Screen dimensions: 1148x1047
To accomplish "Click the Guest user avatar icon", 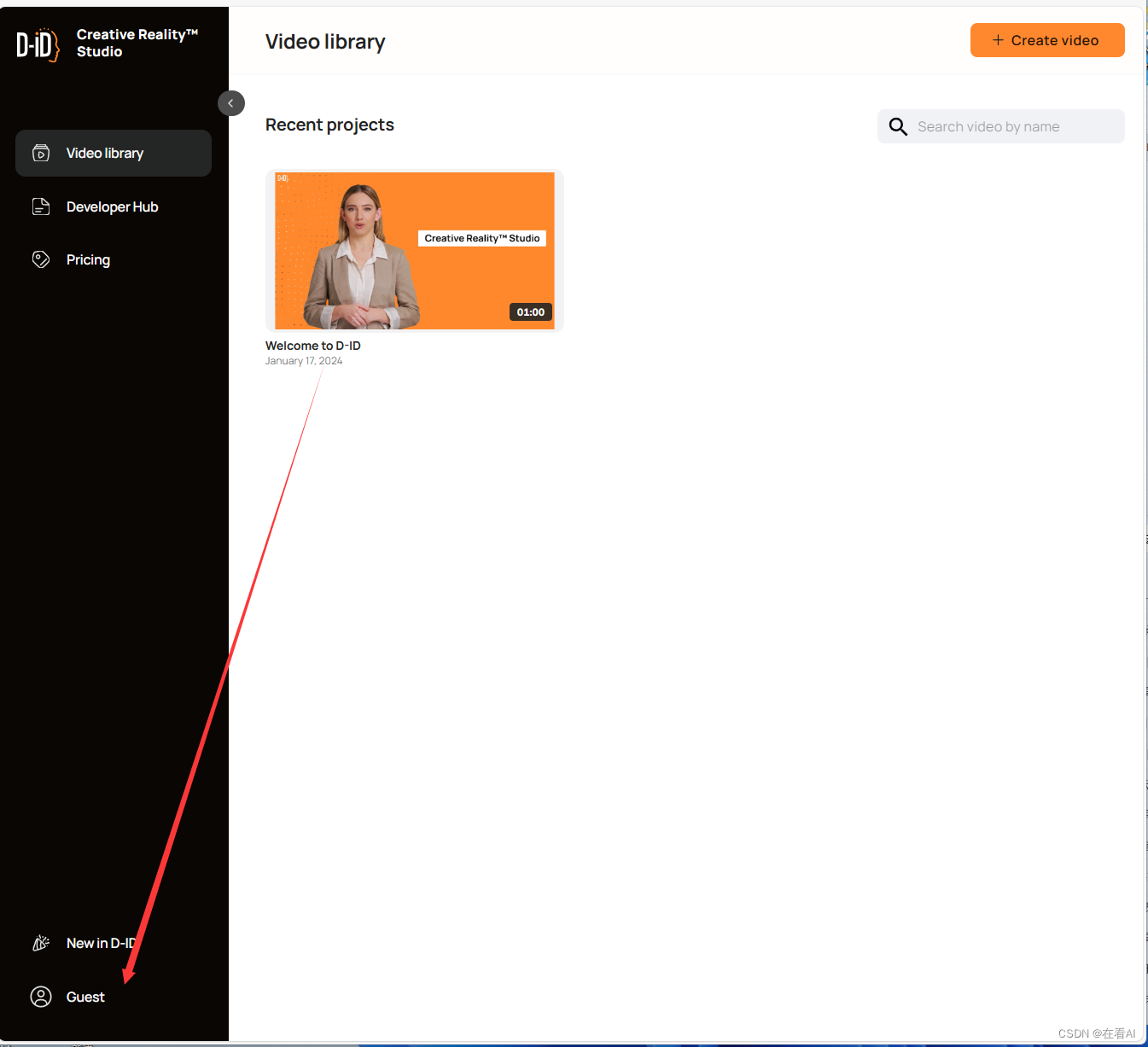I will pyautogui.click(x=41, y=997).
